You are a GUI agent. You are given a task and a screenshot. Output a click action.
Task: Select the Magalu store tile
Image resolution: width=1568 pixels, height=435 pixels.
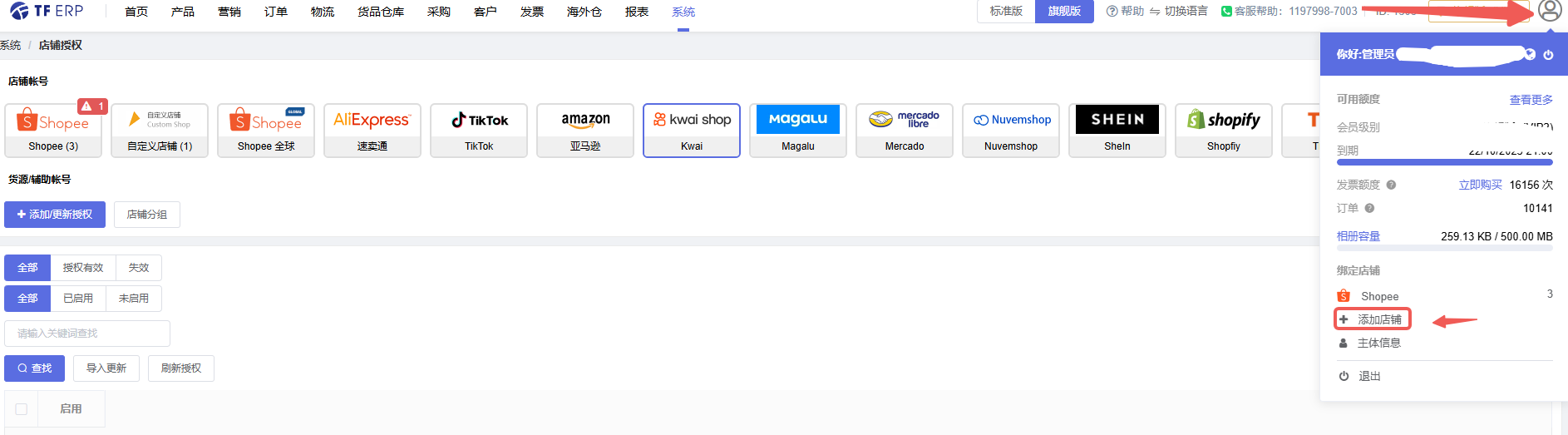tap(798, 131)
